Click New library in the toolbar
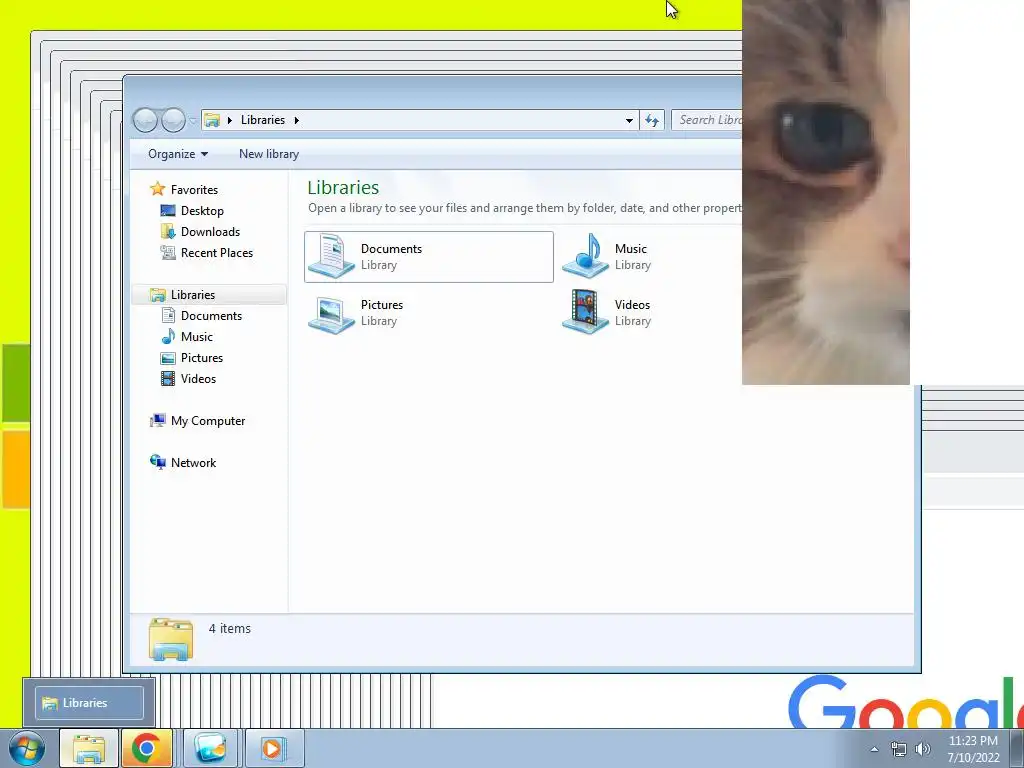1024x768 pixels. coord(269,154)
